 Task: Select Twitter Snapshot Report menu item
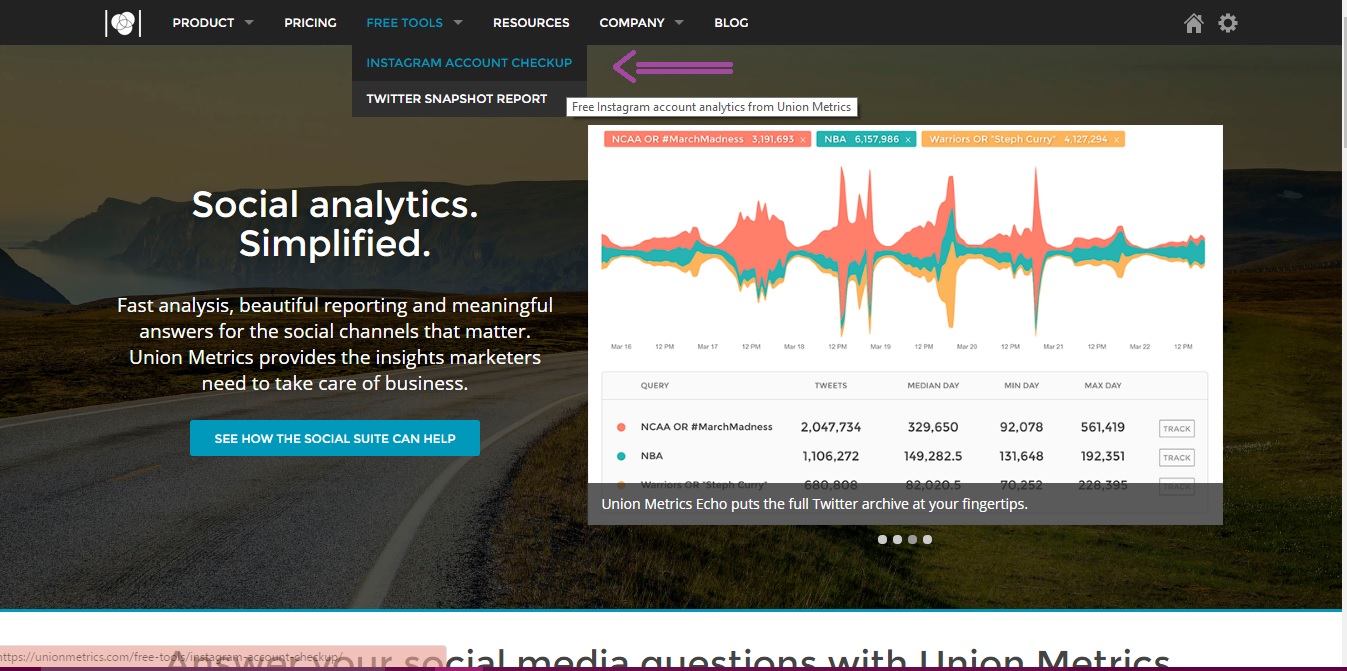click(457, 99)
